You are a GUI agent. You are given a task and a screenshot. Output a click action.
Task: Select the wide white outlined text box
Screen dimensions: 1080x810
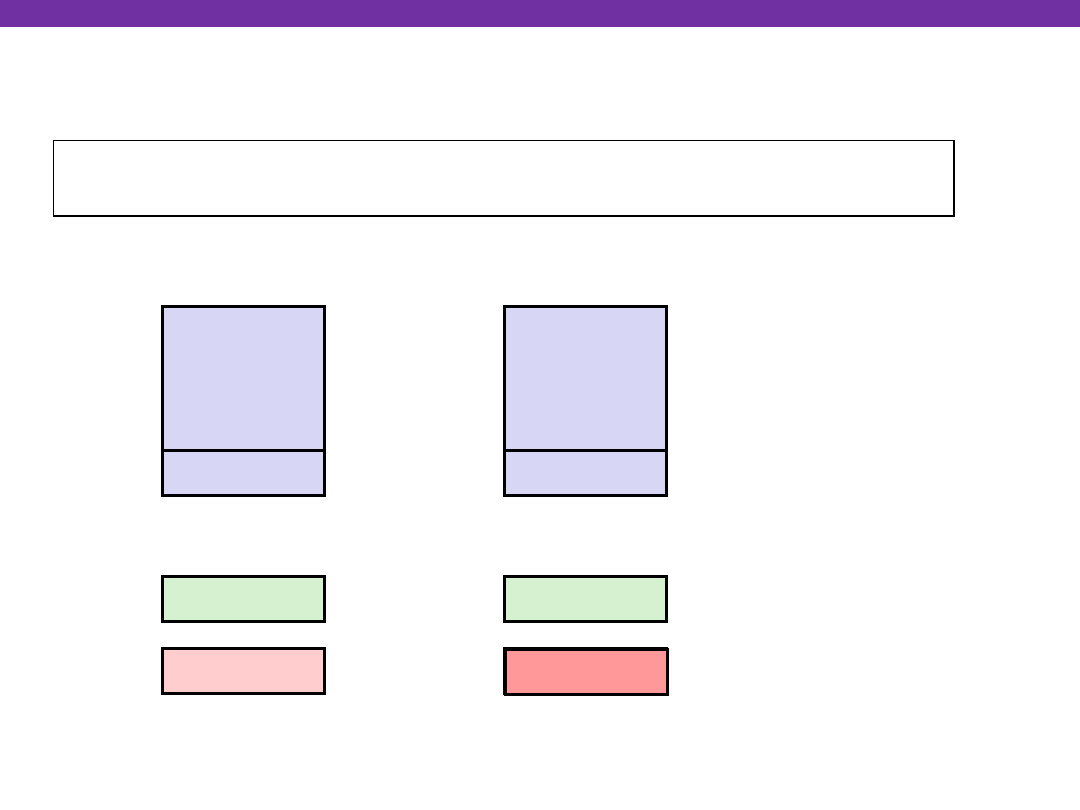pos(503,178)
